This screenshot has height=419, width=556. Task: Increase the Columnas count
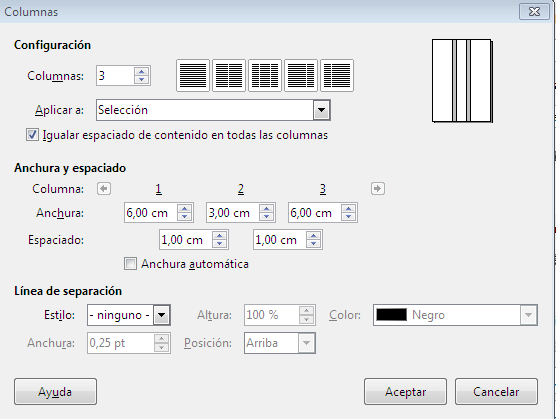pyautogui.click(x=141, y=71)
